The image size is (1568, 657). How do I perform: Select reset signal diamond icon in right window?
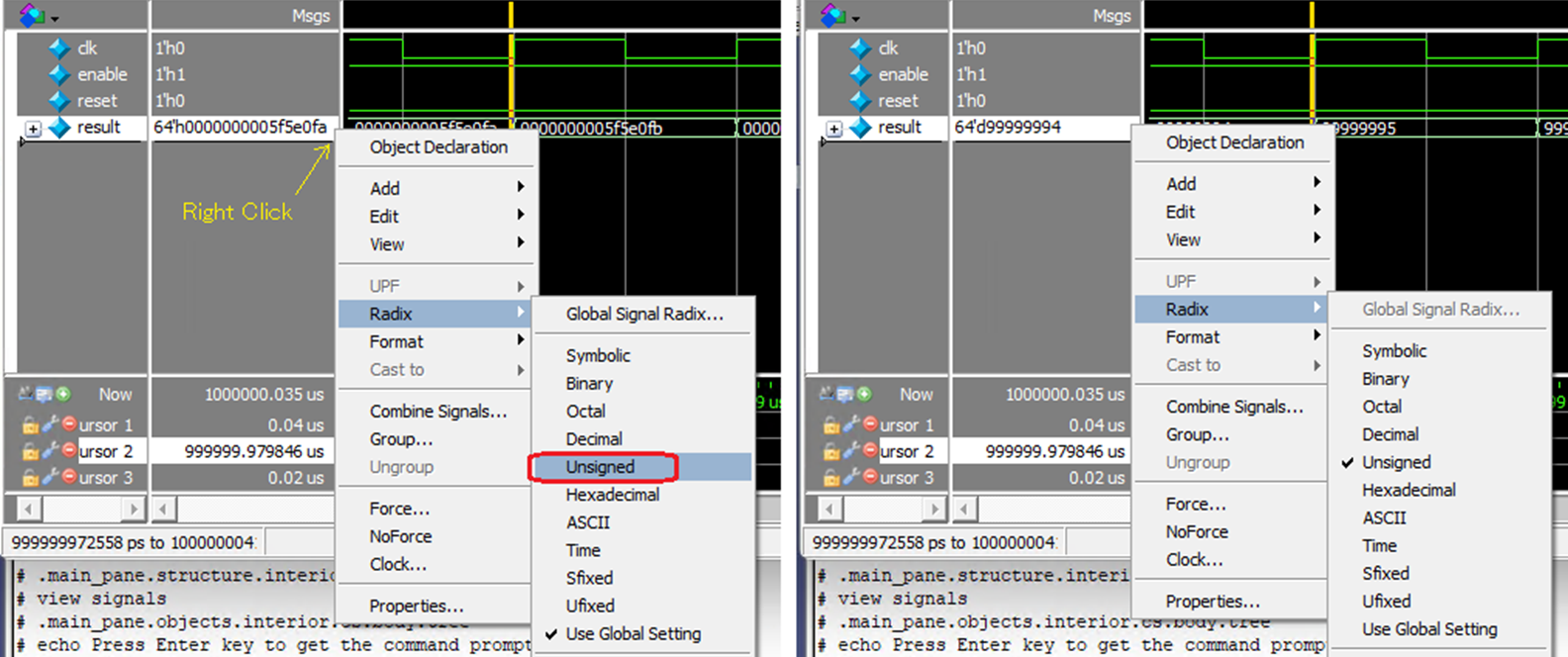pos(860,101)
